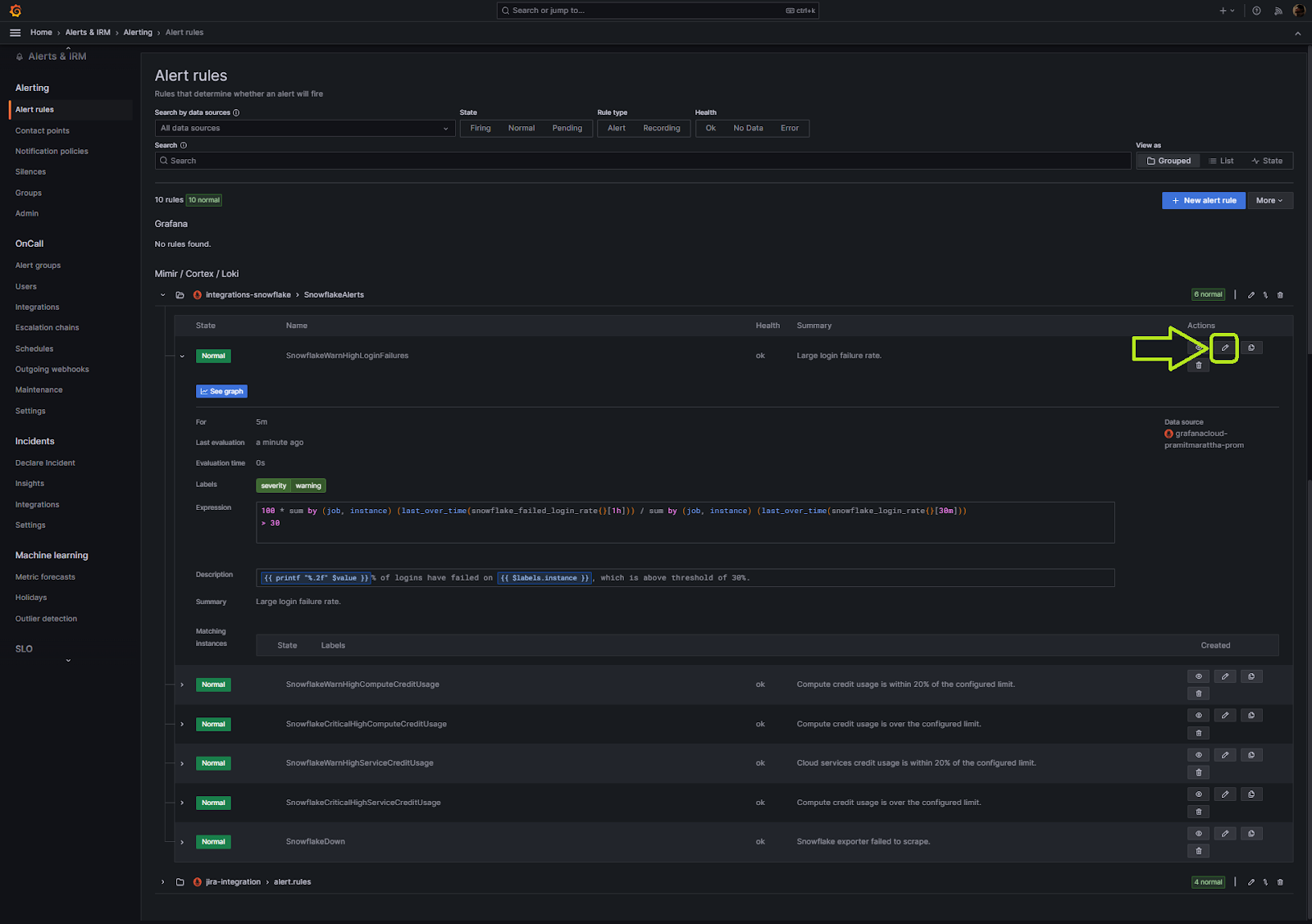Toggle the Normal state filter

(522, 129)
